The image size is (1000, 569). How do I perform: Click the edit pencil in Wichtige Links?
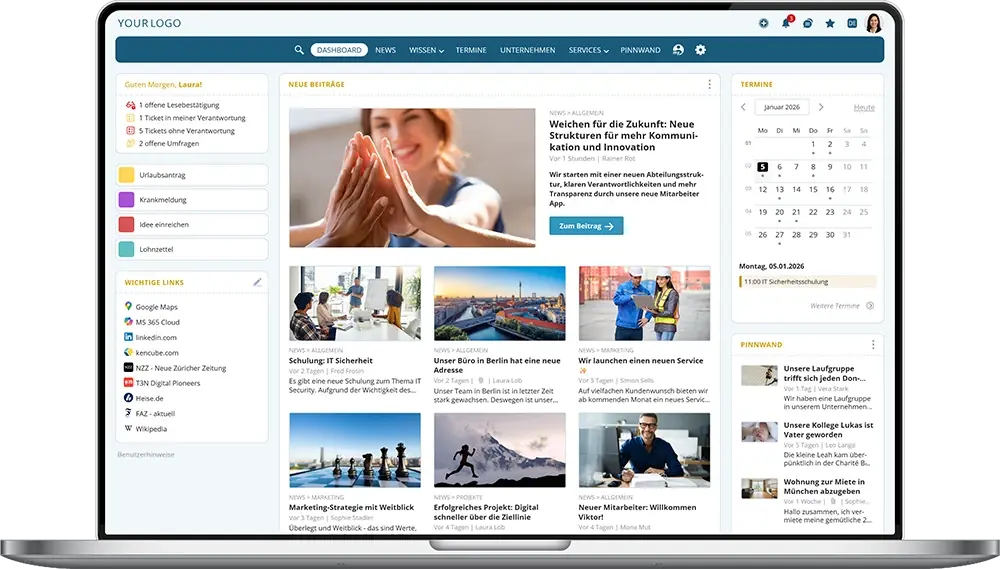[x=257, y=282]
